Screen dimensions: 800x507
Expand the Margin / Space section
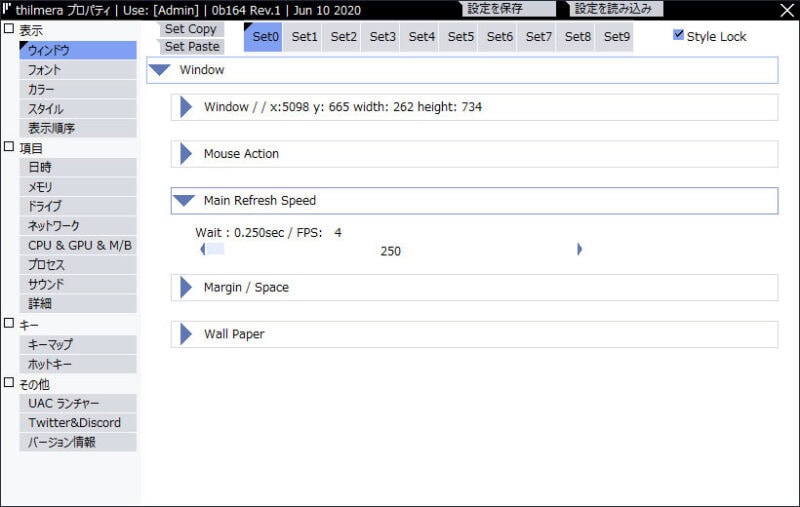tap(474, 288)
